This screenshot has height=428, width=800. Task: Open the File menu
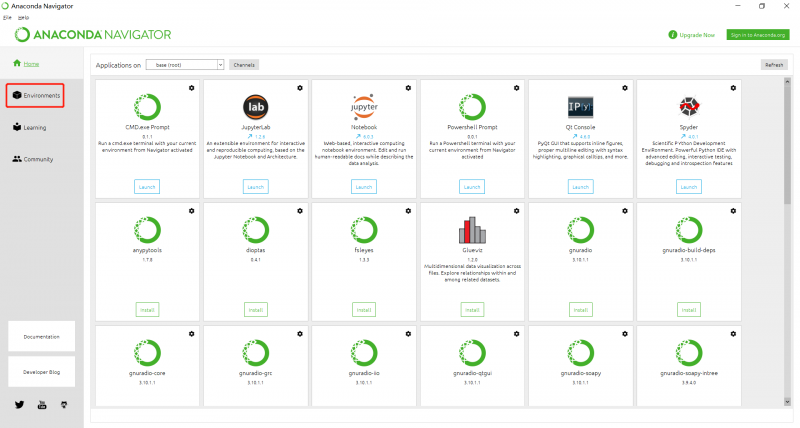[x=7, y=17]
